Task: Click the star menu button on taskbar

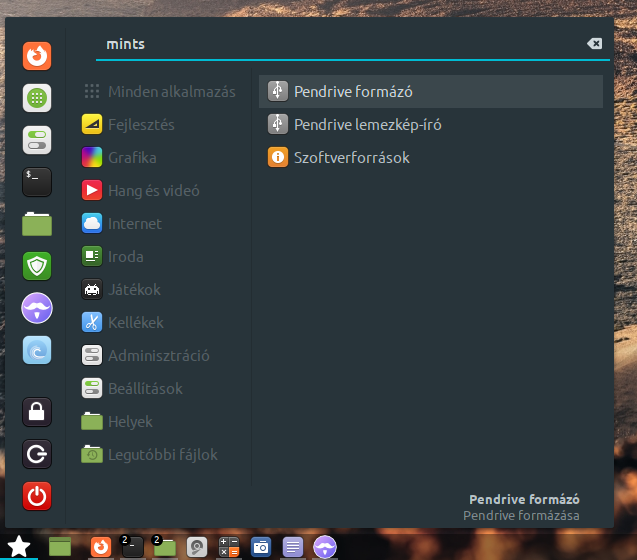Action: (19, 547)
